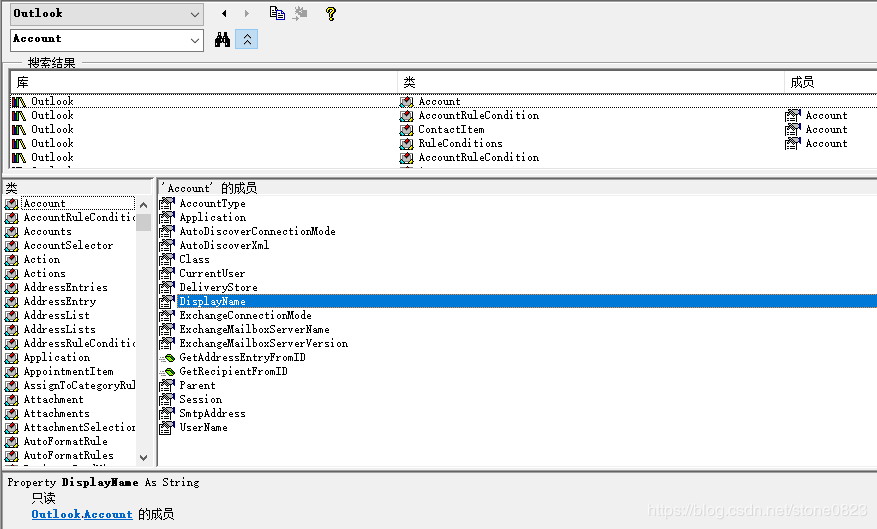Go forward with the right arrow
Image resolution: width=877 pixels, height=529 pixels.
(246, 13)
